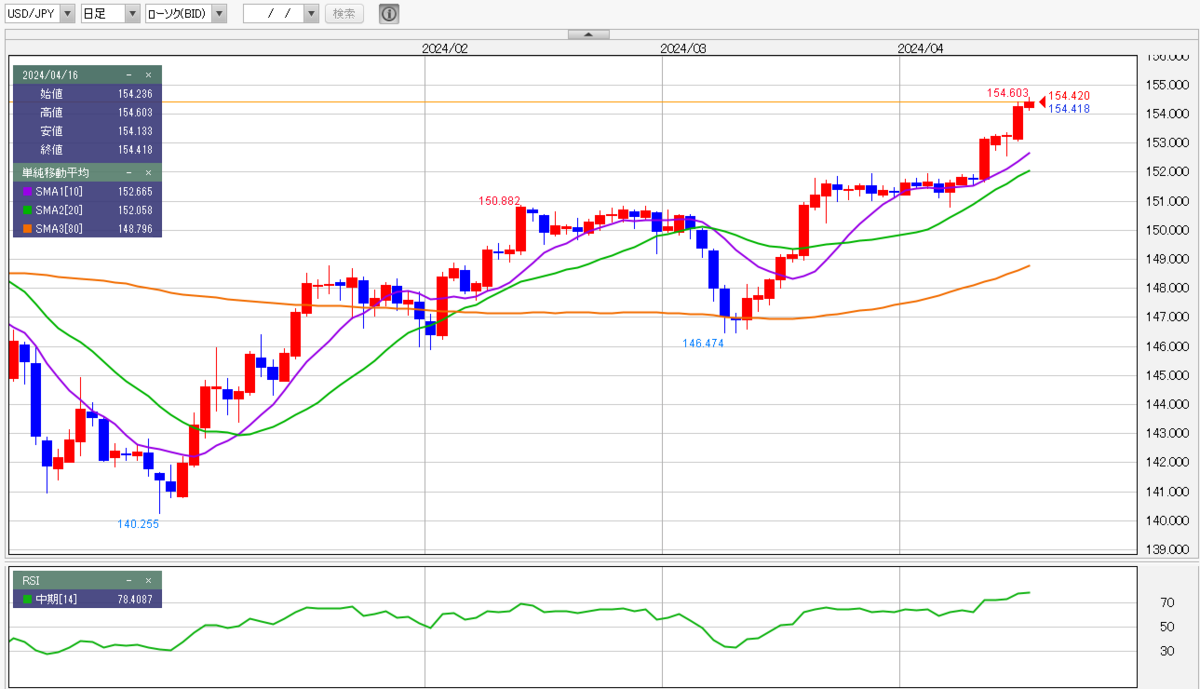Click the 2024/03 date axis label
Viewport: 1200px width, 689px height.
coord(684,48)
